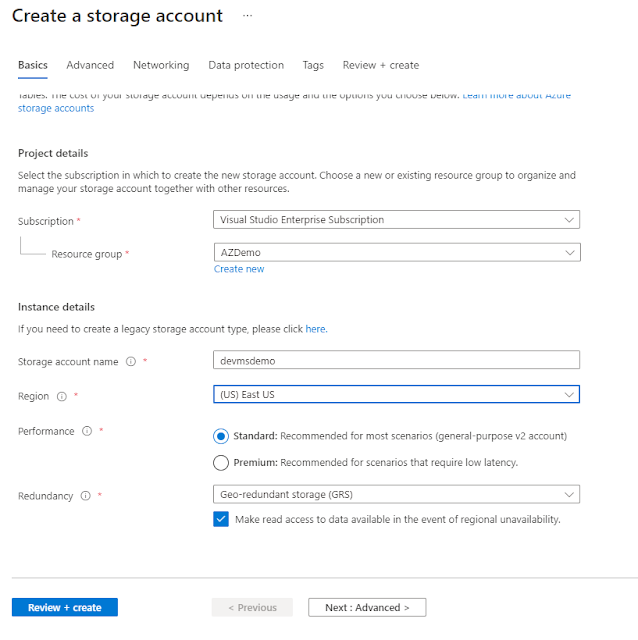Click the Performance info icon

(87, 432)
